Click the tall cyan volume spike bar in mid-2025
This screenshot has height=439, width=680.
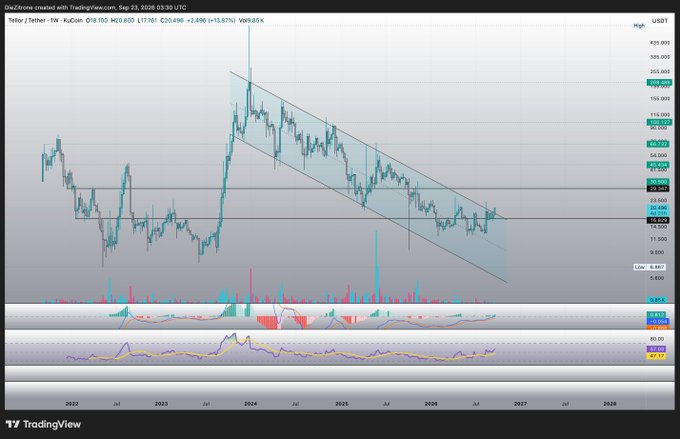[x=376, y=267]
